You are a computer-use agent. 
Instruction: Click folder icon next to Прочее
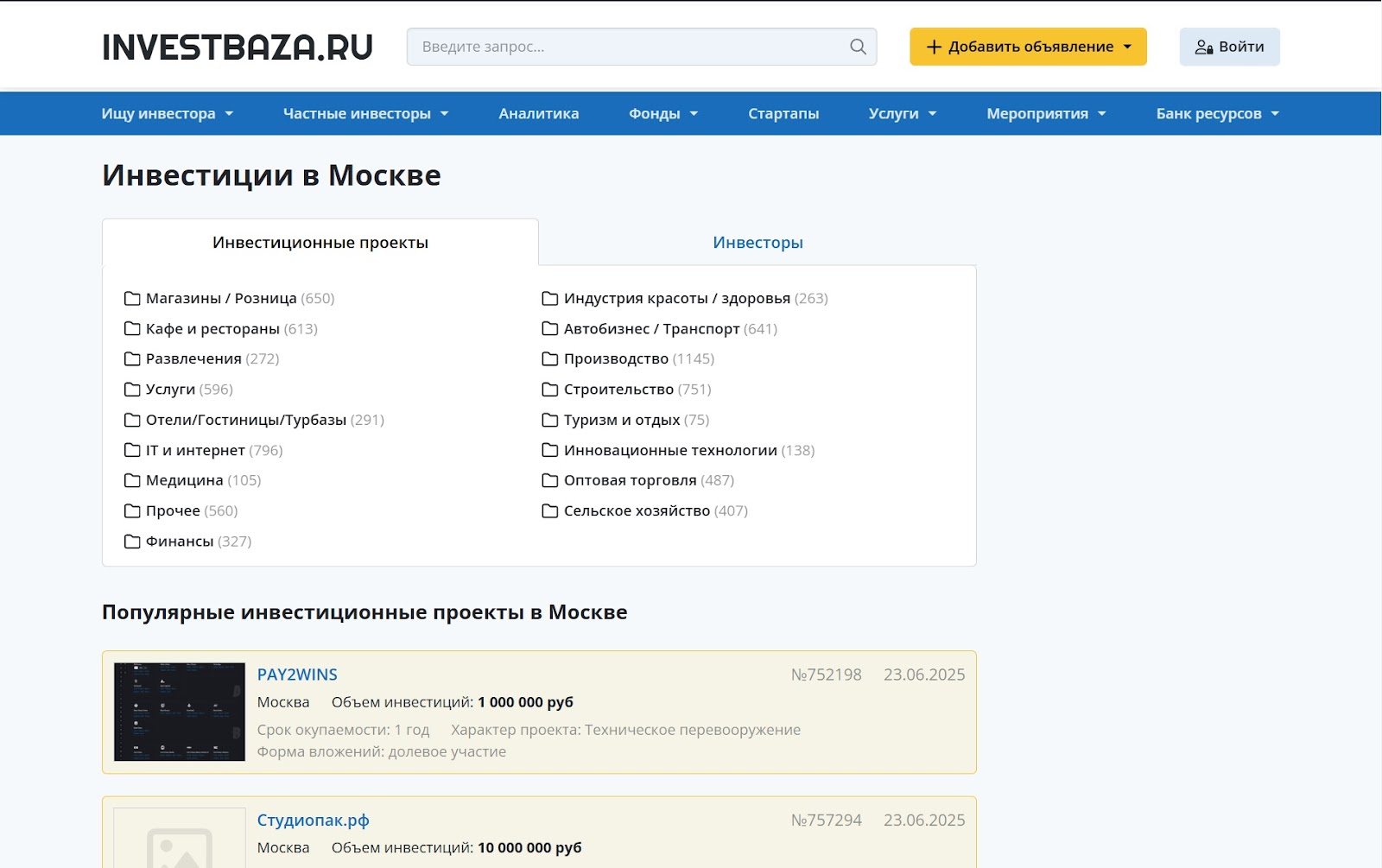(132, 511)
